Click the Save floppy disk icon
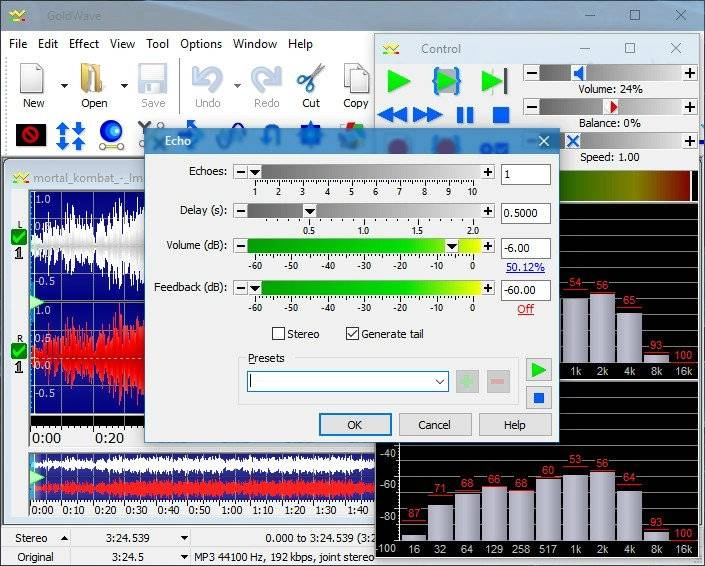 (x=152, y=79)
